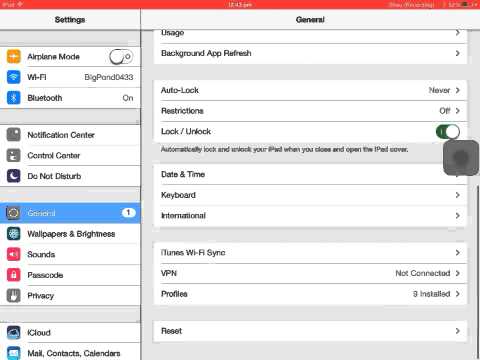Screen dimensions: 480x360
Task: Tap the Mail, Contacts, Calendars icon
Action: coord(14,353)
